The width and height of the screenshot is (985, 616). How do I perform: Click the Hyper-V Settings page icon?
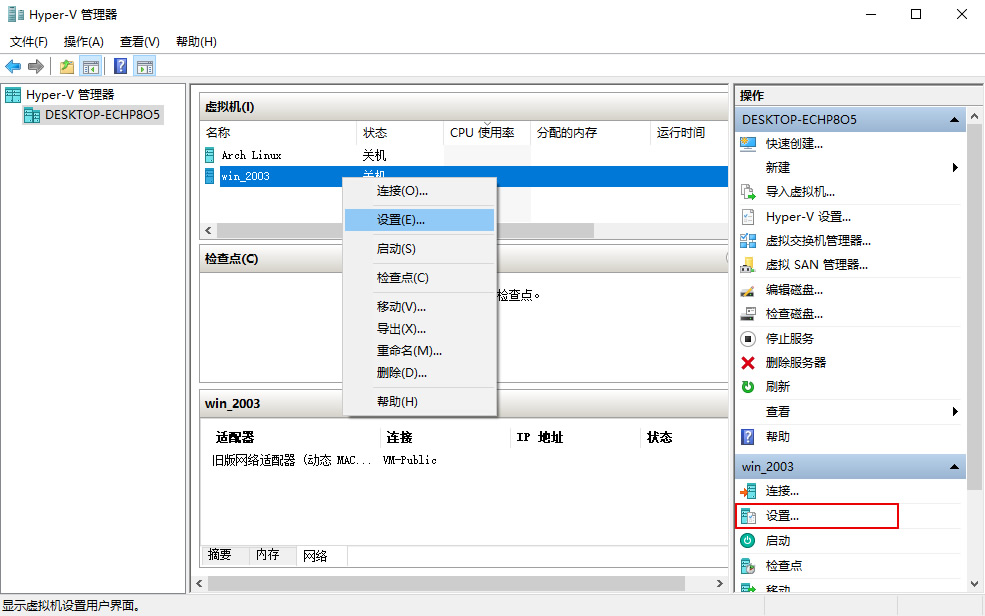click(x=748, y=217)
